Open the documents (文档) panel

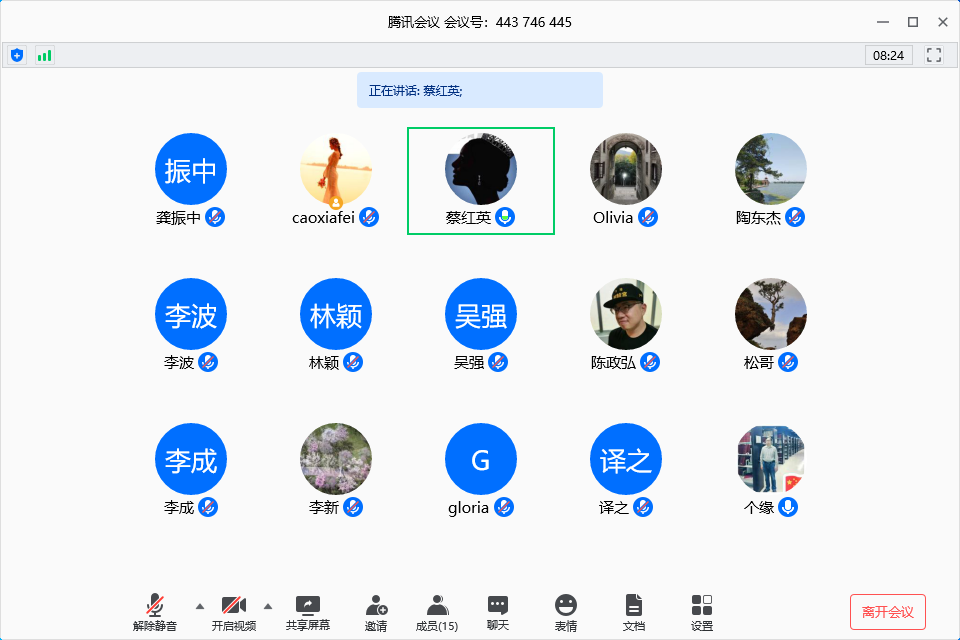coord(634,612)
